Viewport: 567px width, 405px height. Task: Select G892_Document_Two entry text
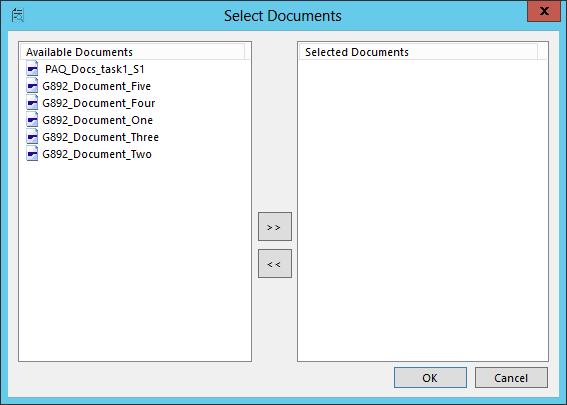pos(97,154)
